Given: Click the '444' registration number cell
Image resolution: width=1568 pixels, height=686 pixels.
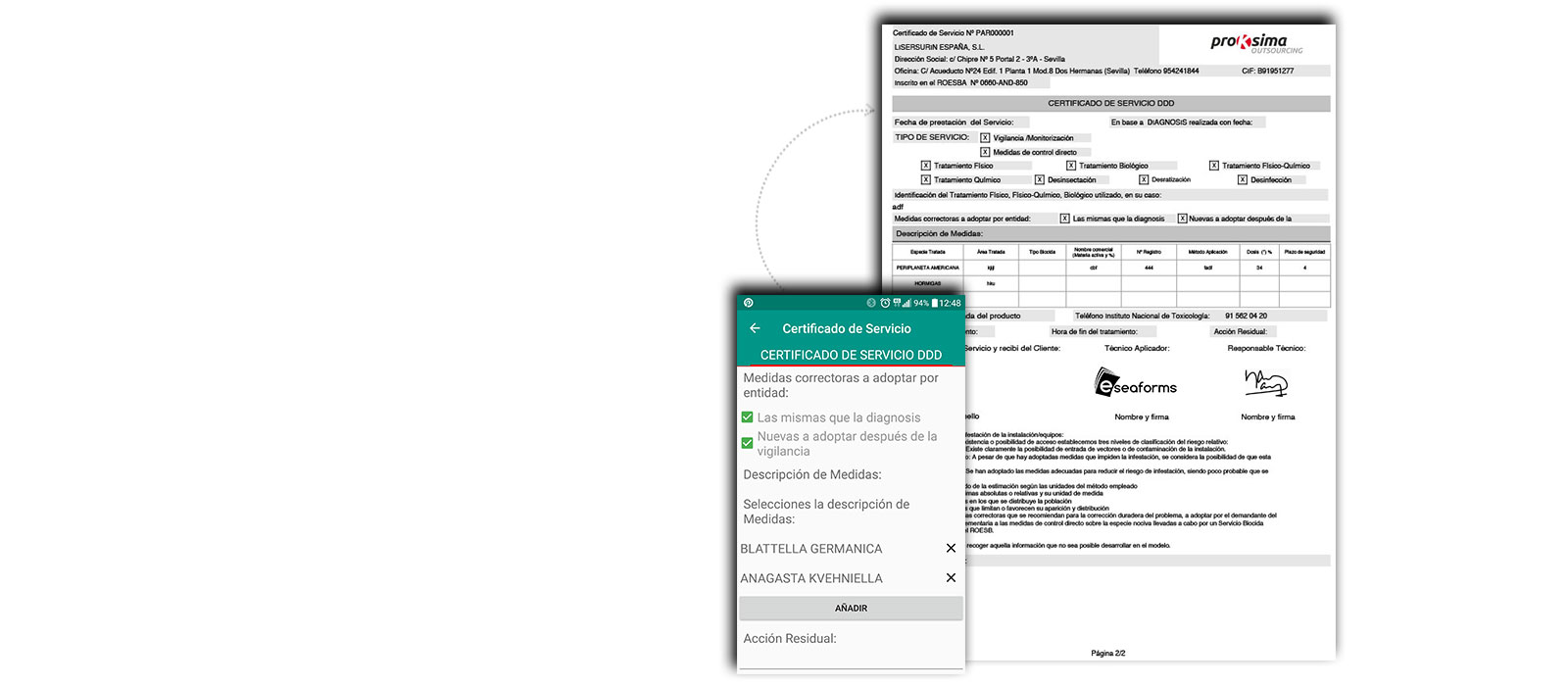Looking at the screenshot, I should tap(1149, 268).
